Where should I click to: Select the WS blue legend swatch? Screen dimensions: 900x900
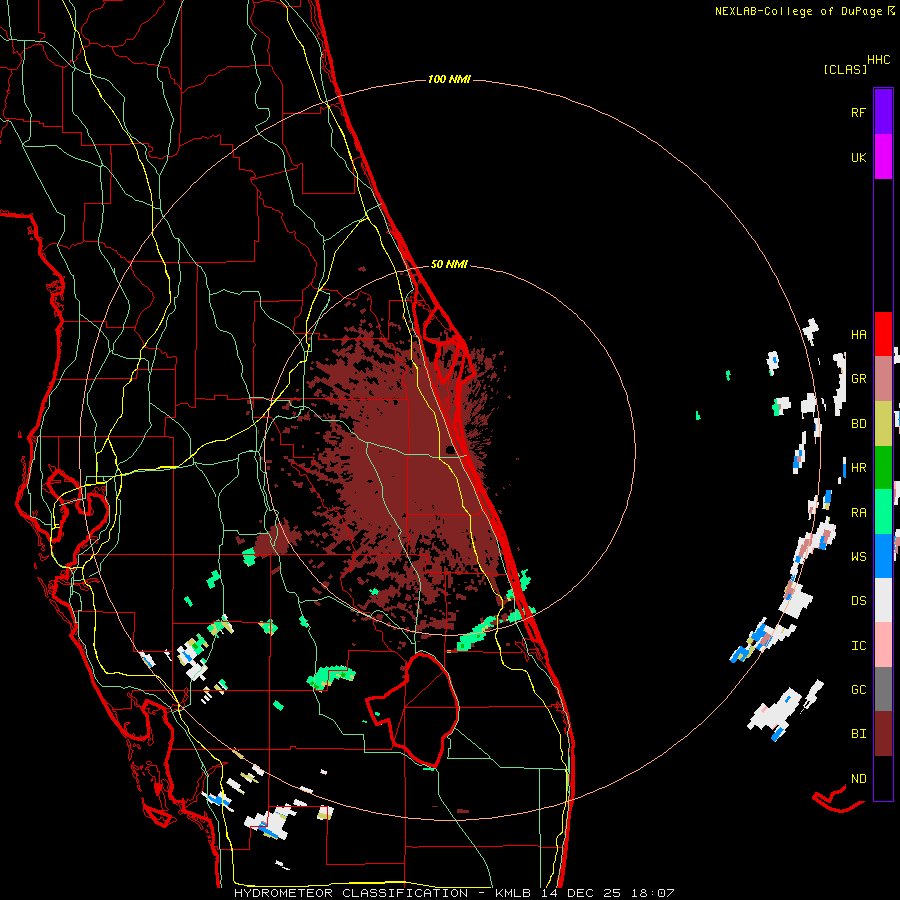coord(883,556)
